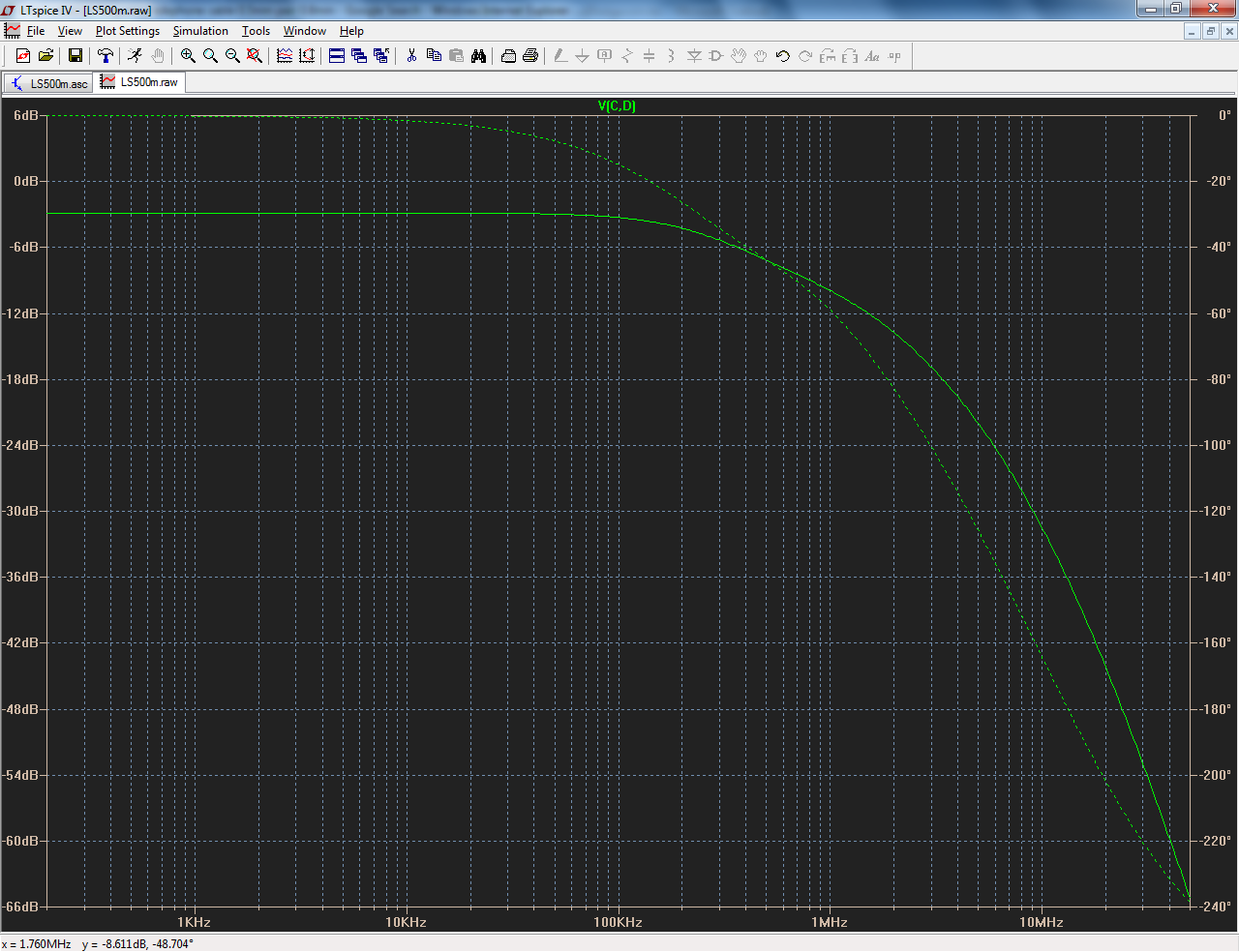This screenshot has height=952, width=1239.
Task: Zoom in using the plus magnifier icon
Action: (x=188, y=56)
